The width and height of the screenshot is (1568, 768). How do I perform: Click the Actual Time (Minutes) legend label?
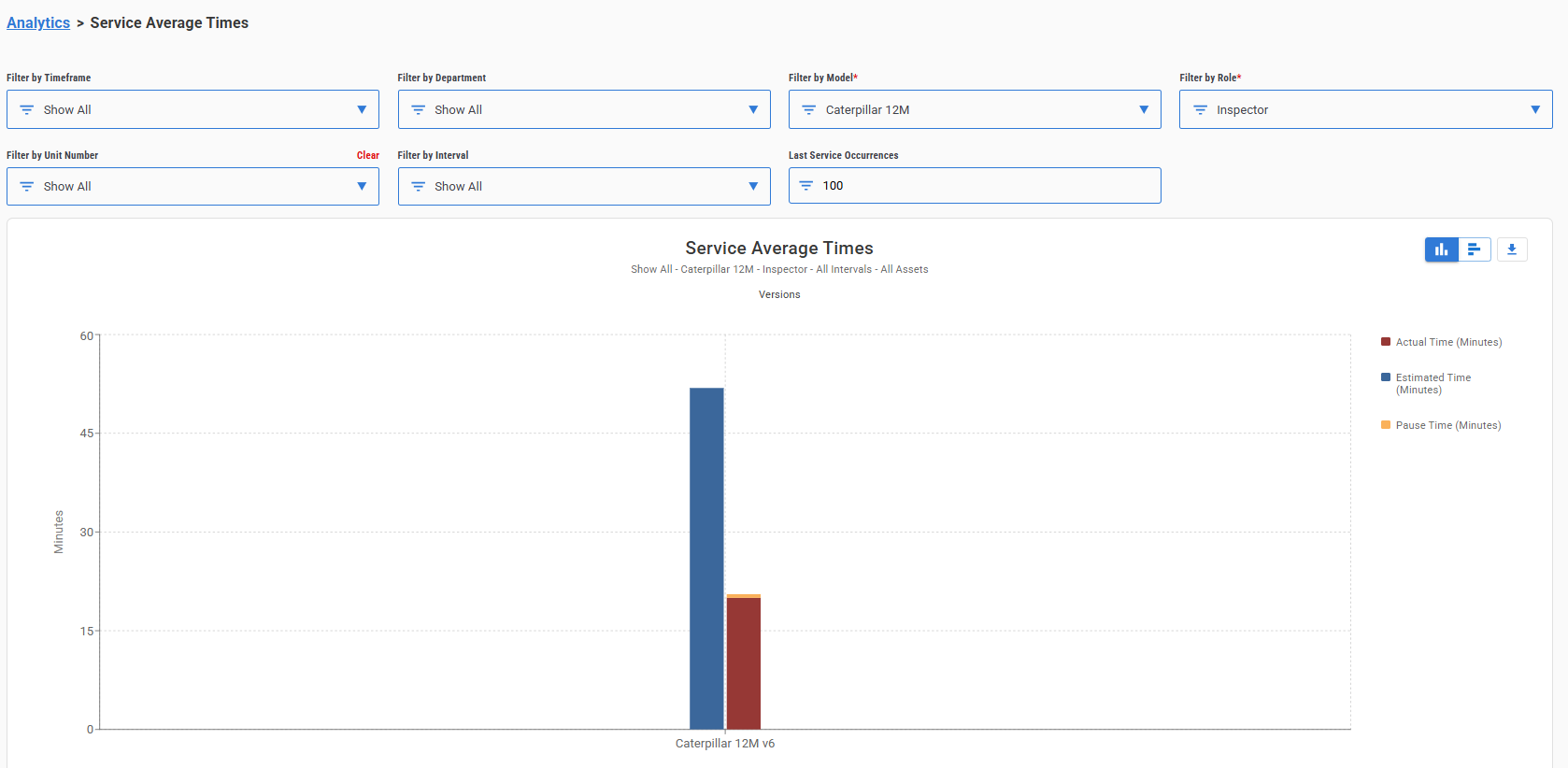1448,342
